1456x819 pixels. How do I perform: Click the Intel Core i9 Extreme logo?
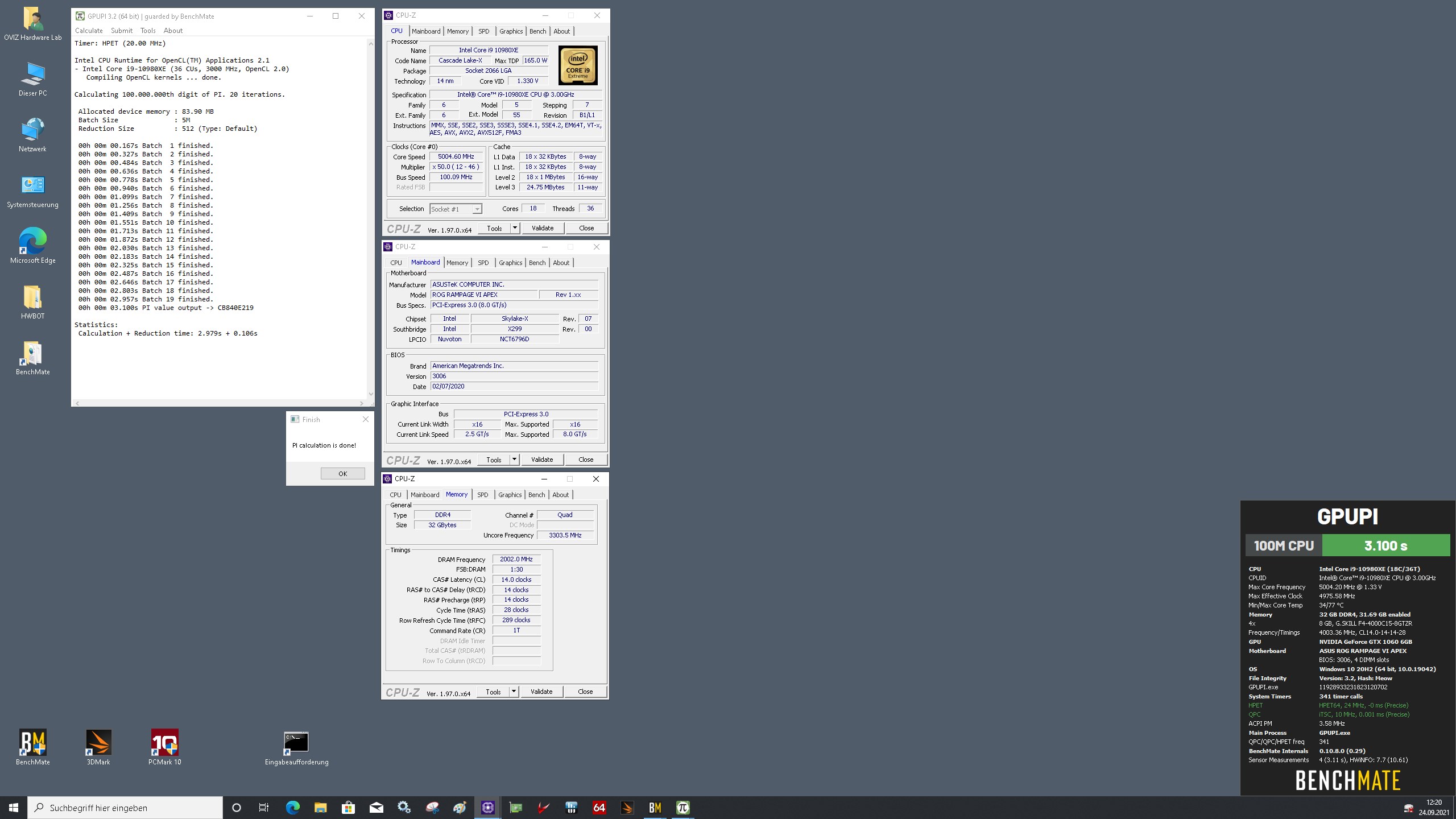[x=578, y=65]
